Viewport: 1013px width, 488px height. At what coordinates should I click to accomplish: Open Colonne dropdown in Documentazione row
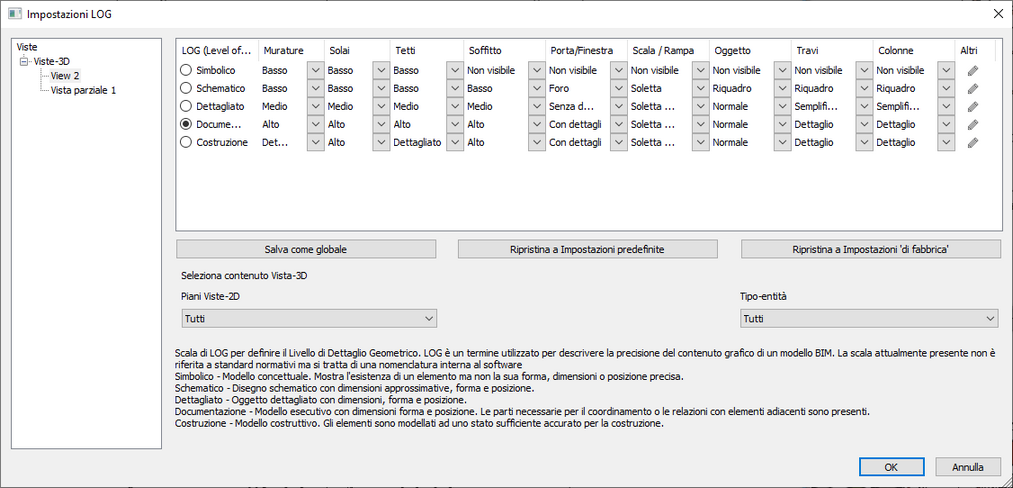[x=946, y=125]
